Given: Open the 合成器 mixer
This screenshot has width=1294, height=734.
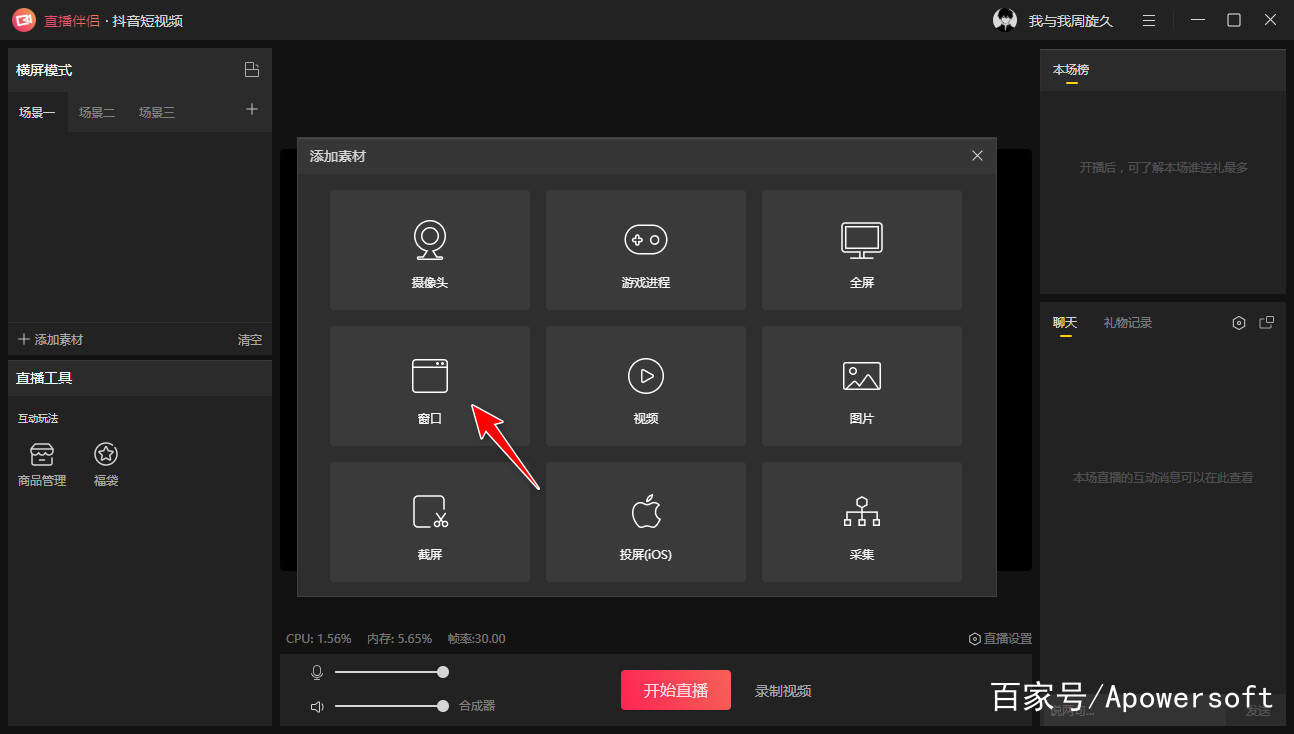Looking at the screenshot, I should click(477, 706).
